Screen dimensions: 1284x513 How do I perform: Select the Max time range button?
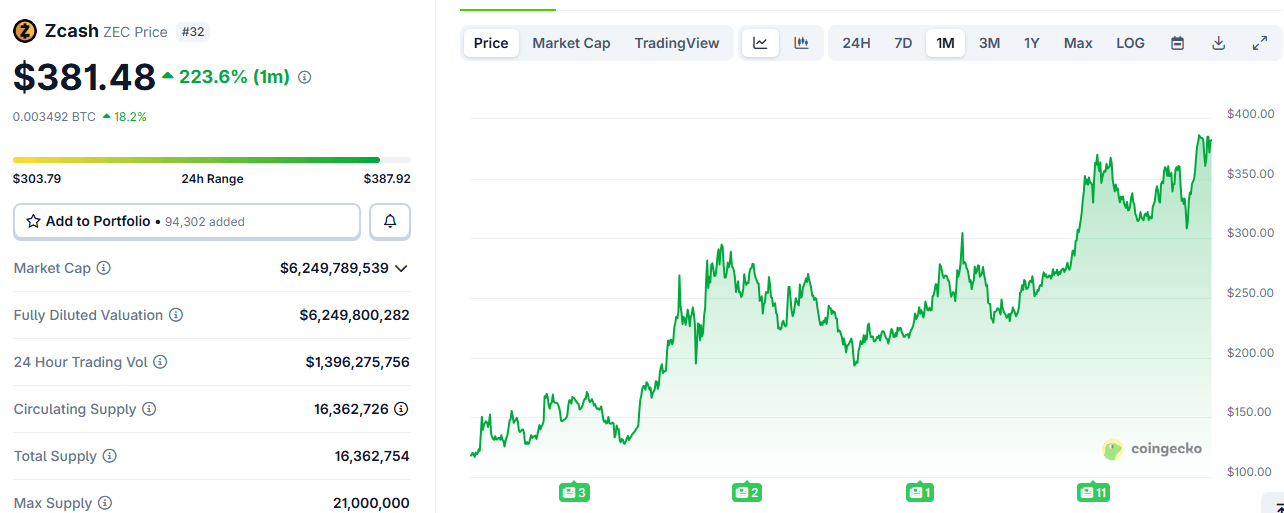(x=1078, y=43)
